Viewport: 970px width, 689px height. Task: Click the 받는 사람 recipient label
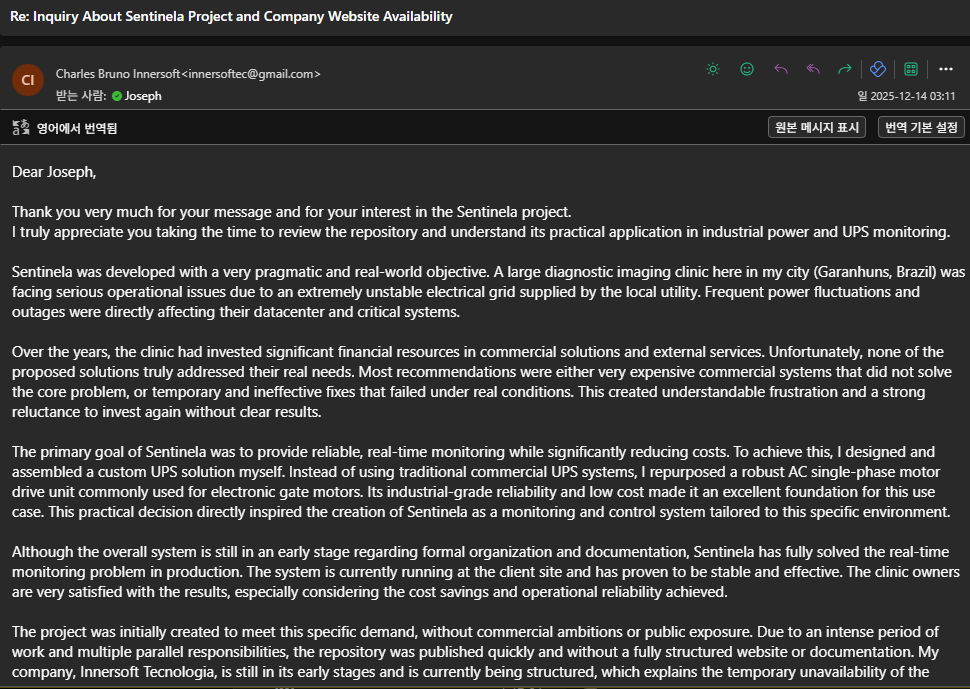pyautogui.click(x=81, y=96)
